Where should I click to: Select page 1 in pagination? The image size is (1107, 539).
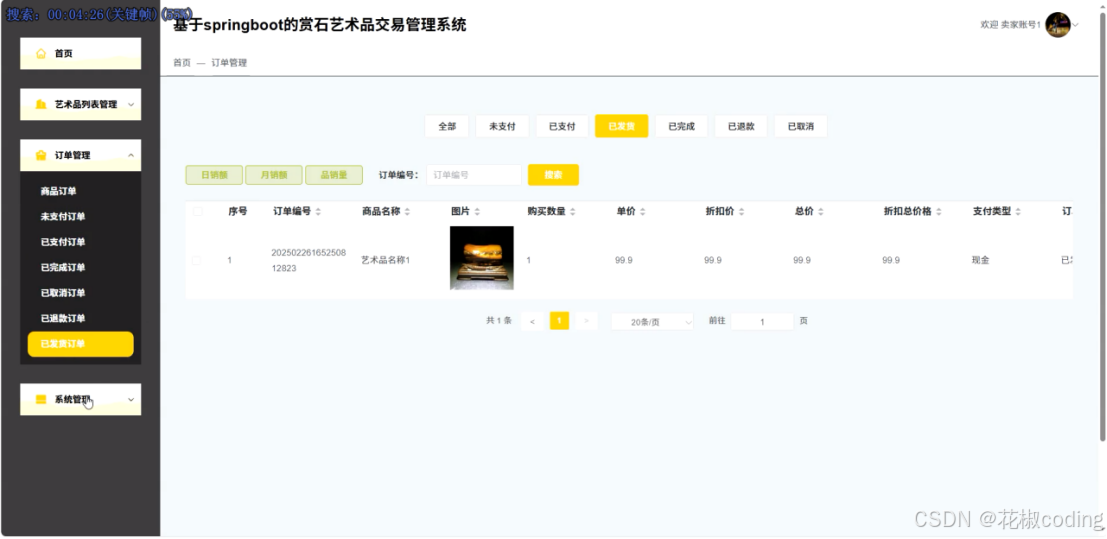559,321
